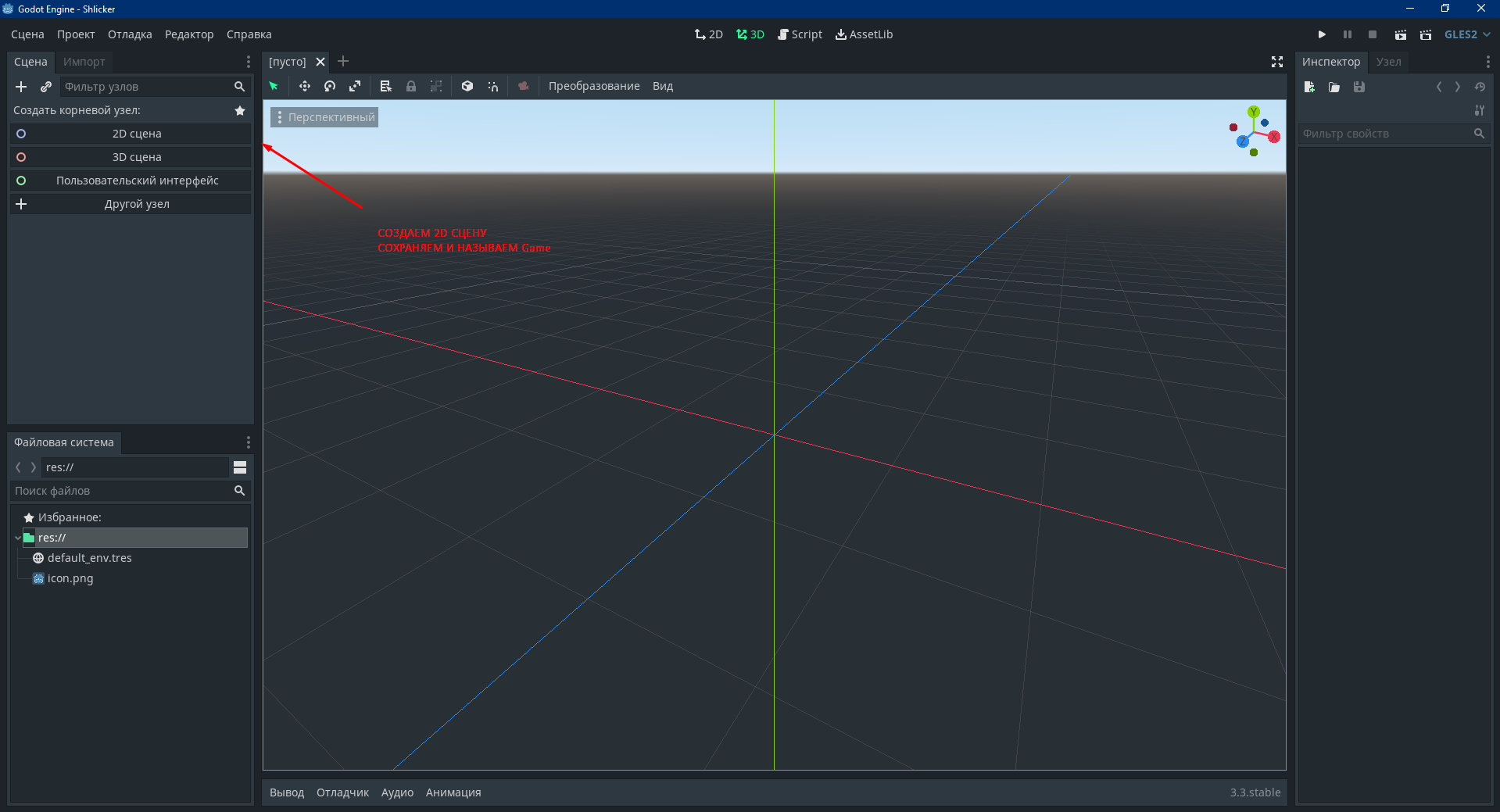The image size is (1500, 812).
Task: Close the [пусто] scene tab
Action: click(320, 62)
